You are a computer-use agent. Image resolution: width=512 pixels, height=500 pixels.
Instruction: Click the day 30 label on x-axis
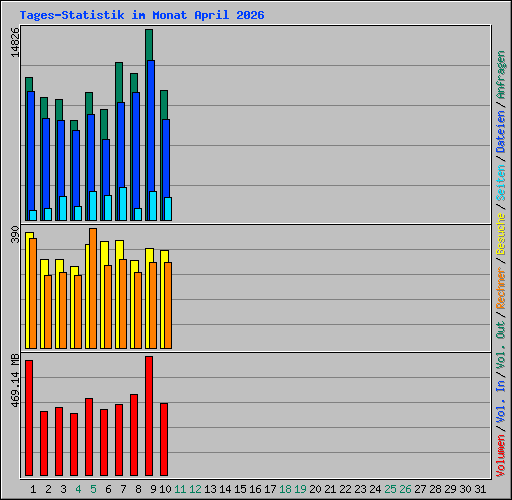(465, 489)
